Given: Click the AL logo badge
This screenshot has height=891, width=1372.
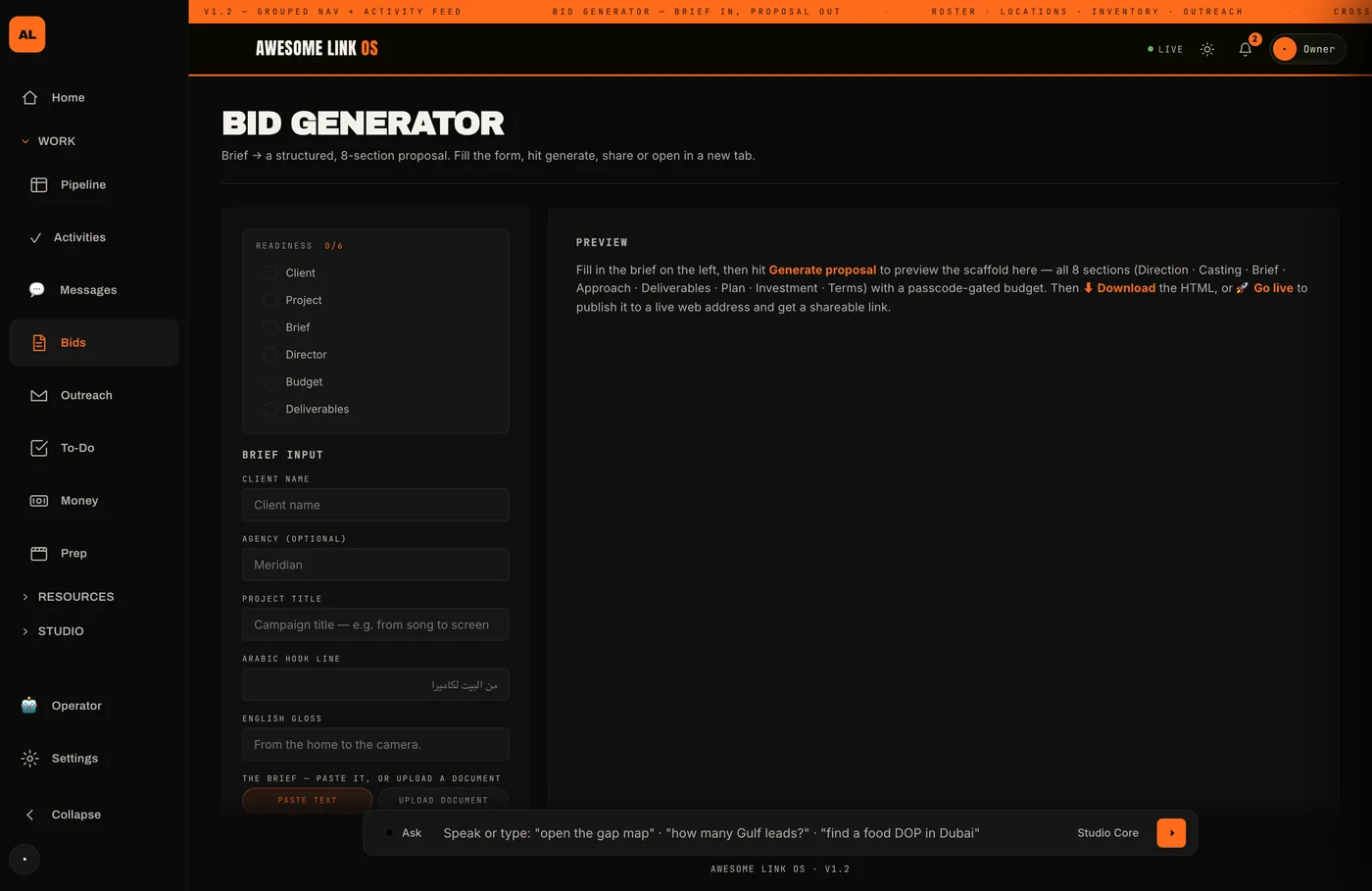Looking at the screenshot, I should [x=27, y=34].
